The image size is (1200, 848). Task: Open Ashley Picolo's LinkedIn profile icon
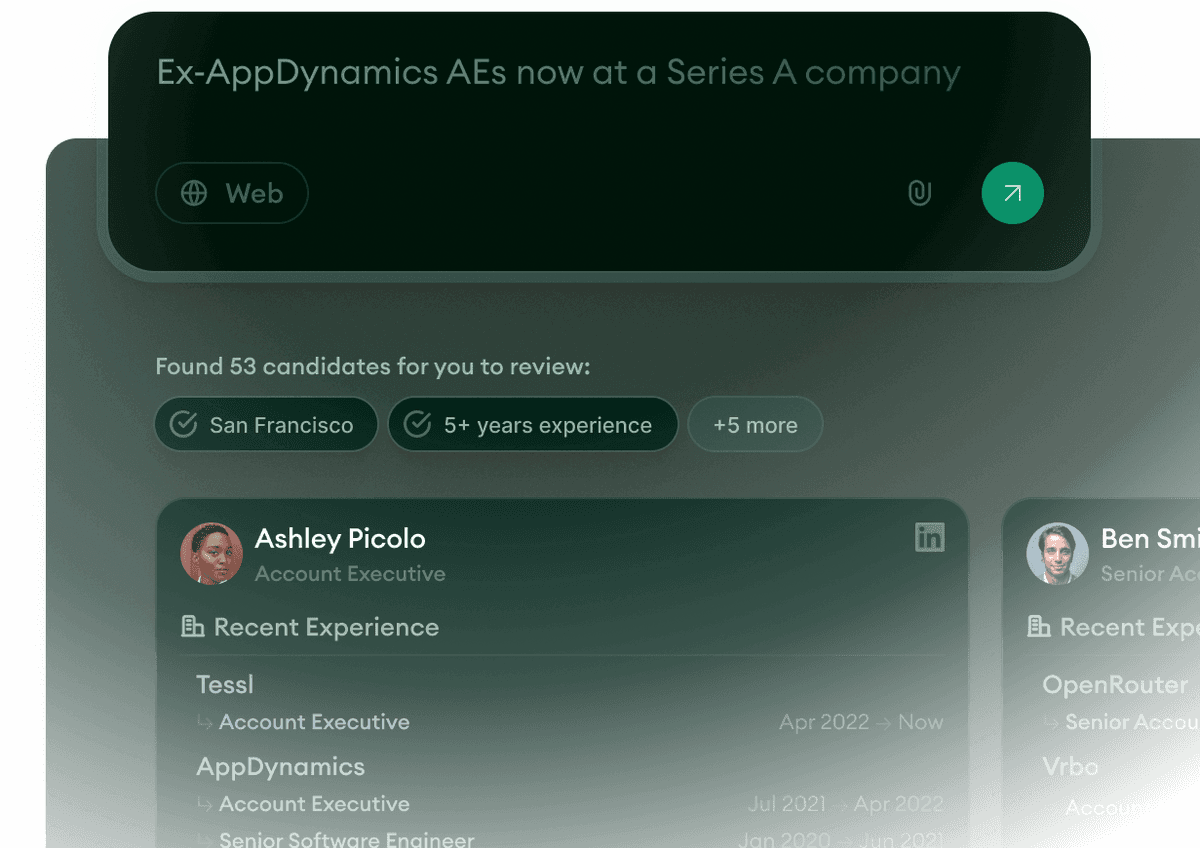930,538
